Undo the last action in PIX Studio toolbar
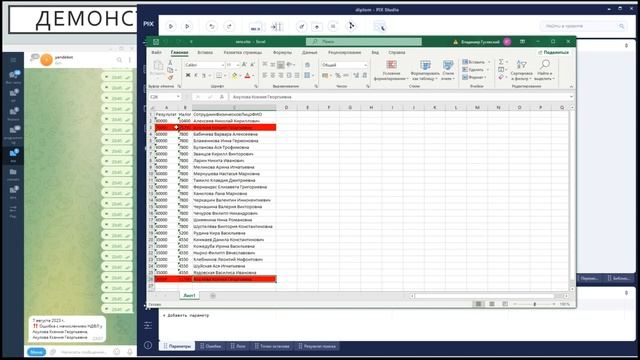The image size is (640, 360). [x=211, y=26]
